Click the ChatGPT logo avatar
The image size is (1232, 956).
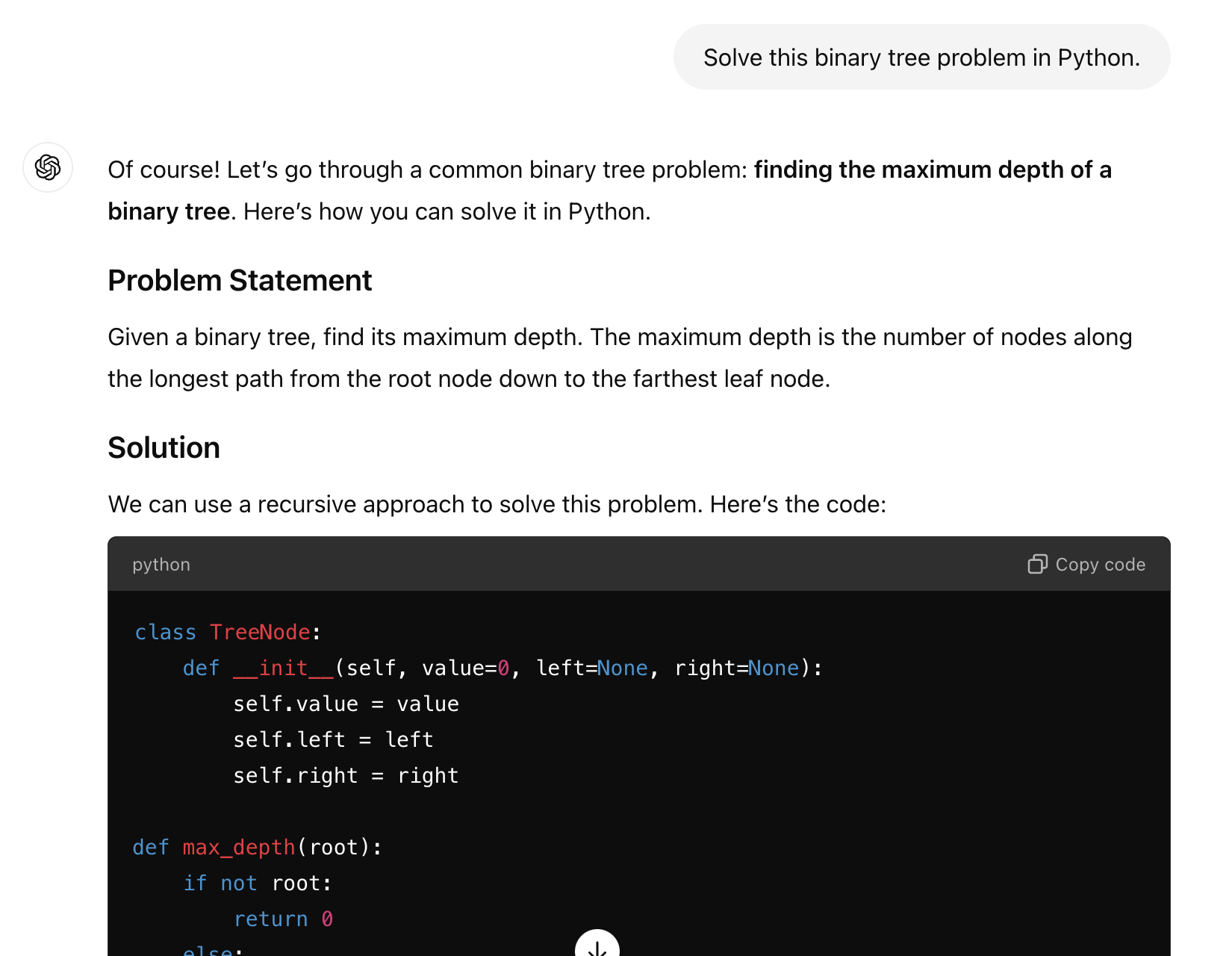[48, 167]
